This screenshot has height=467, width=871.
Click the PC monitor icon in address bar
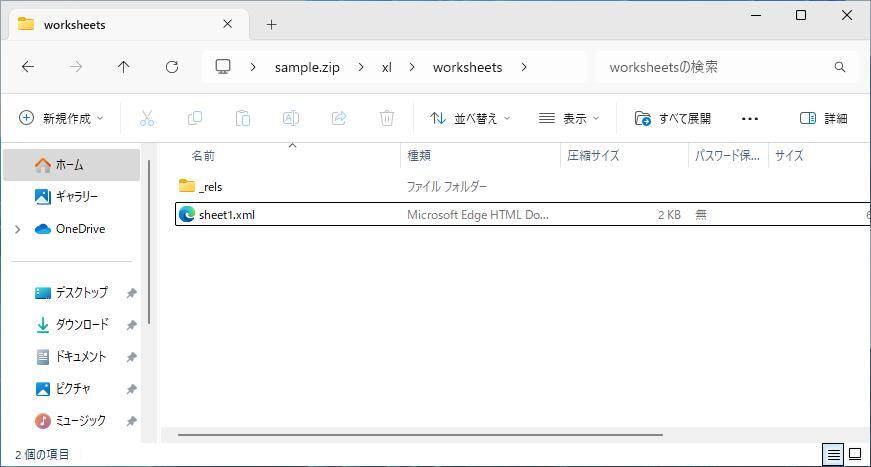(223, 67)
